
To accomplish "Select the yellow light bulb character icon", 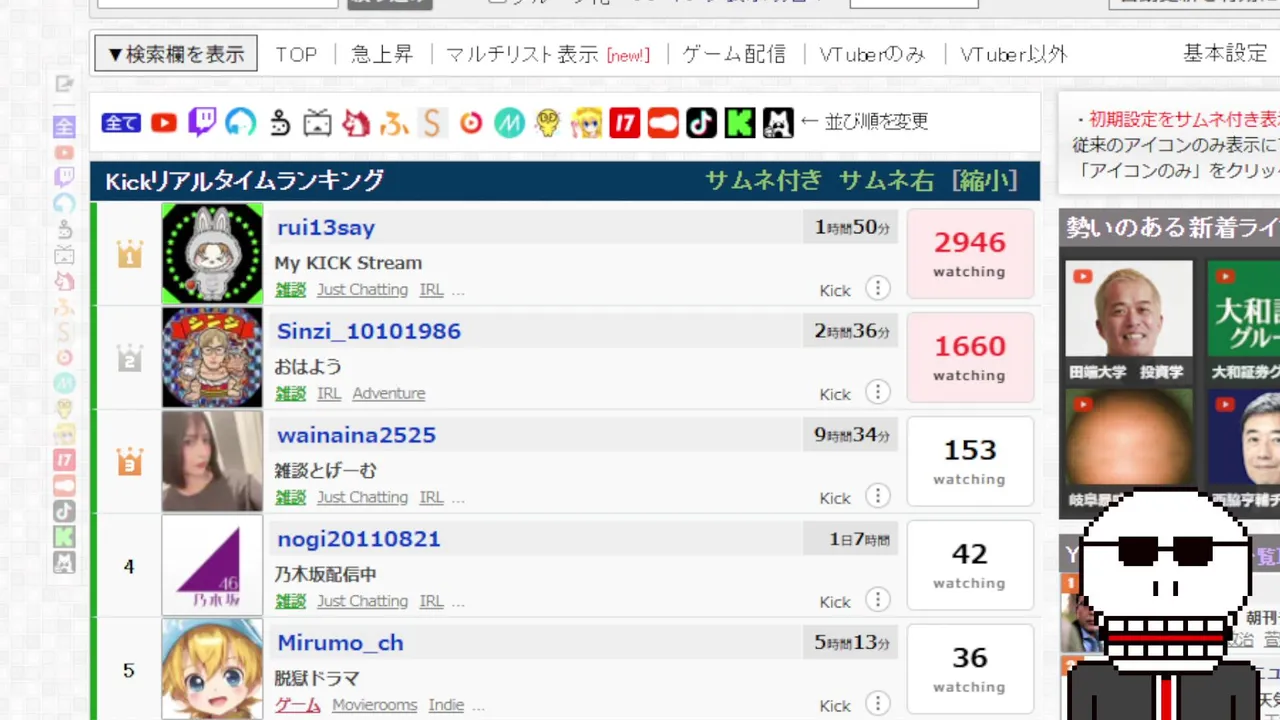I will click(x=548, y=123).
